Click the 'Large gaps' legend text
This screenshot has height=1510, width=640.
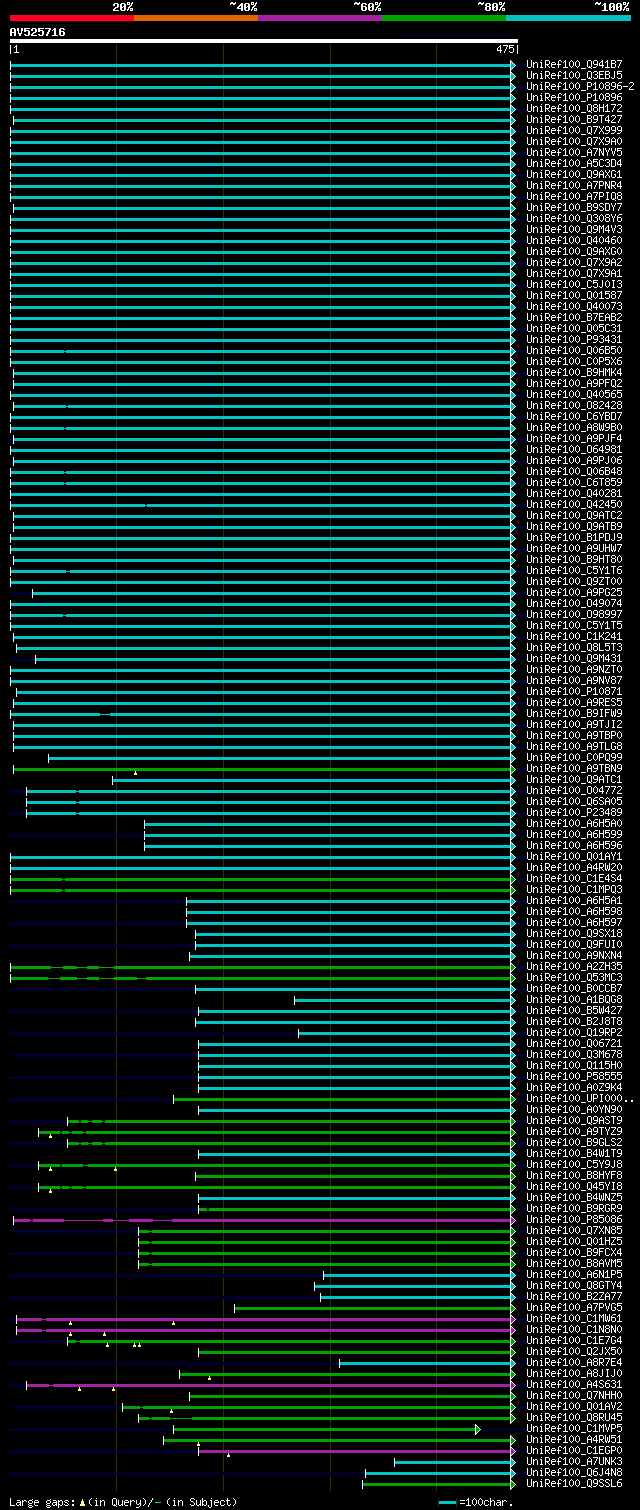coord(43,1502)
